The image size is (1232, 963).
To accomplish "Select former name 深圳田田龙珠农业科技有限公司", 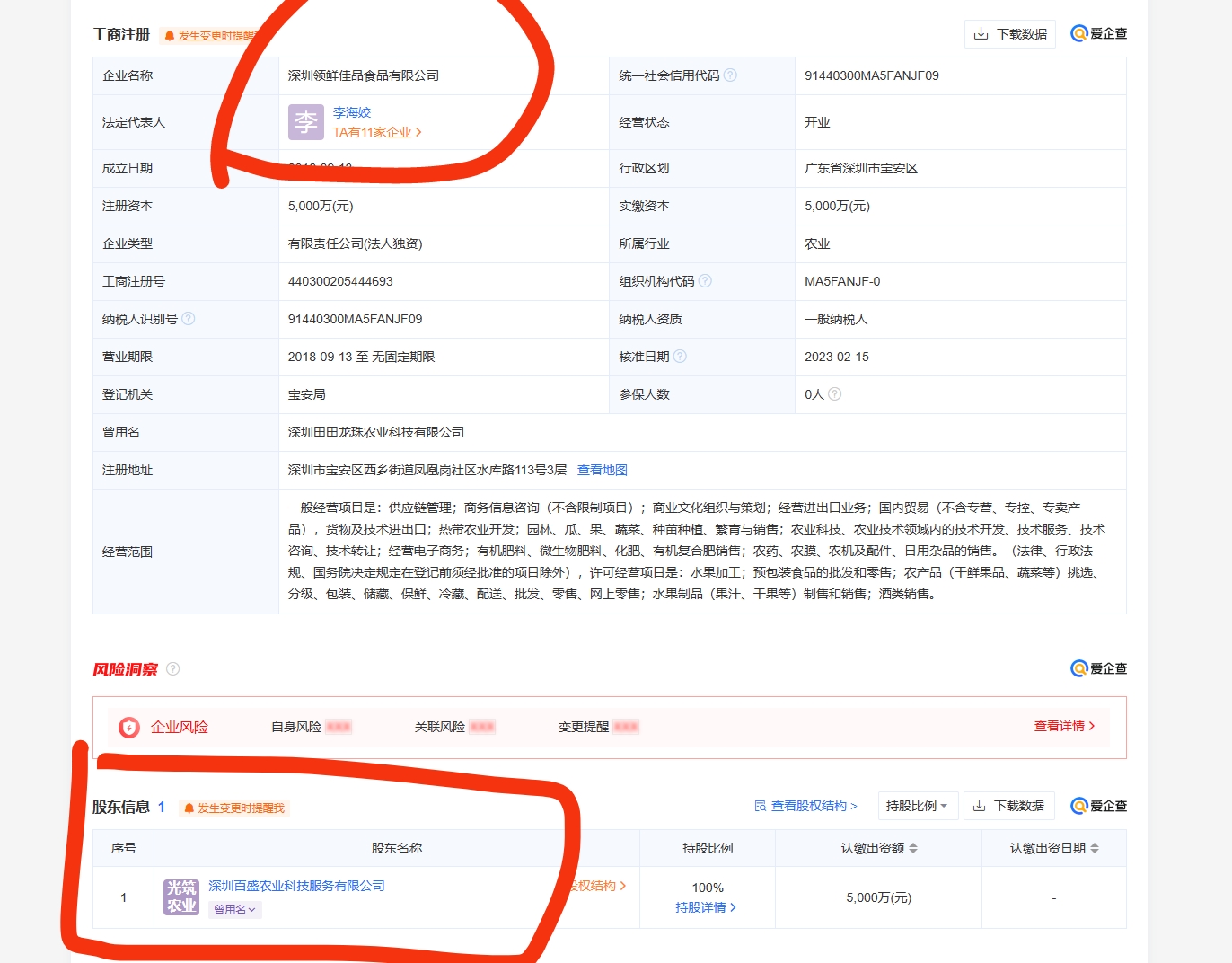I will (x=376, y=432).
